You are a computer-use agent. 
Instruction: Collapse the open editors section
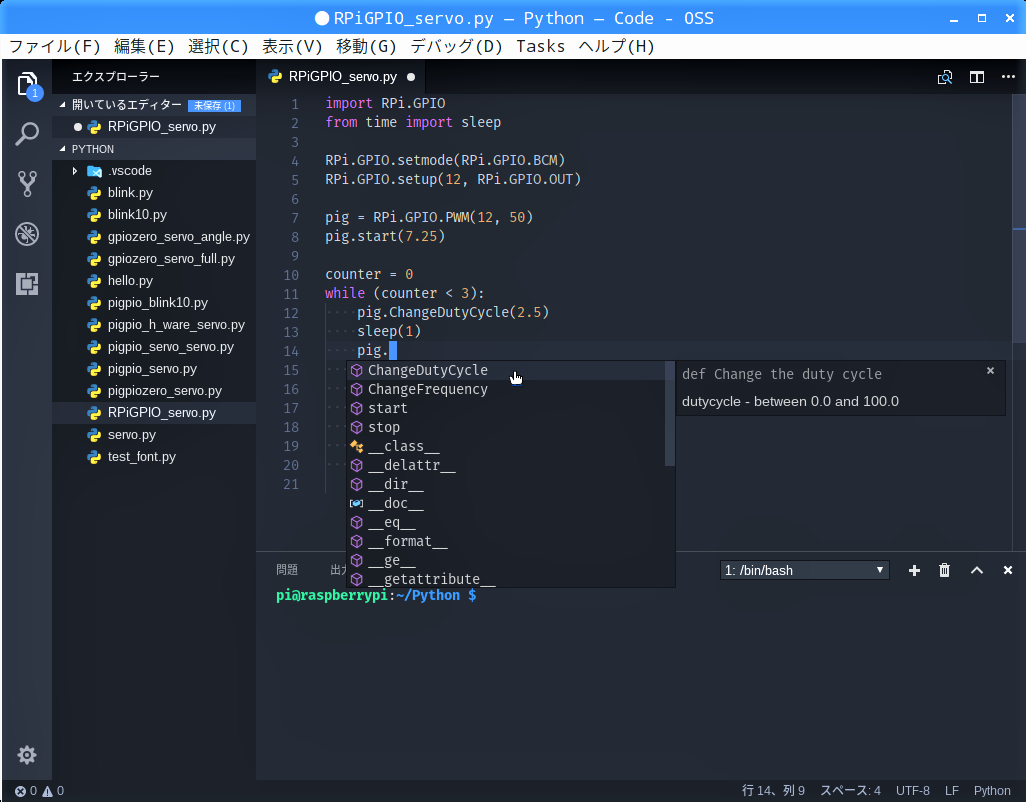[63, 105]
